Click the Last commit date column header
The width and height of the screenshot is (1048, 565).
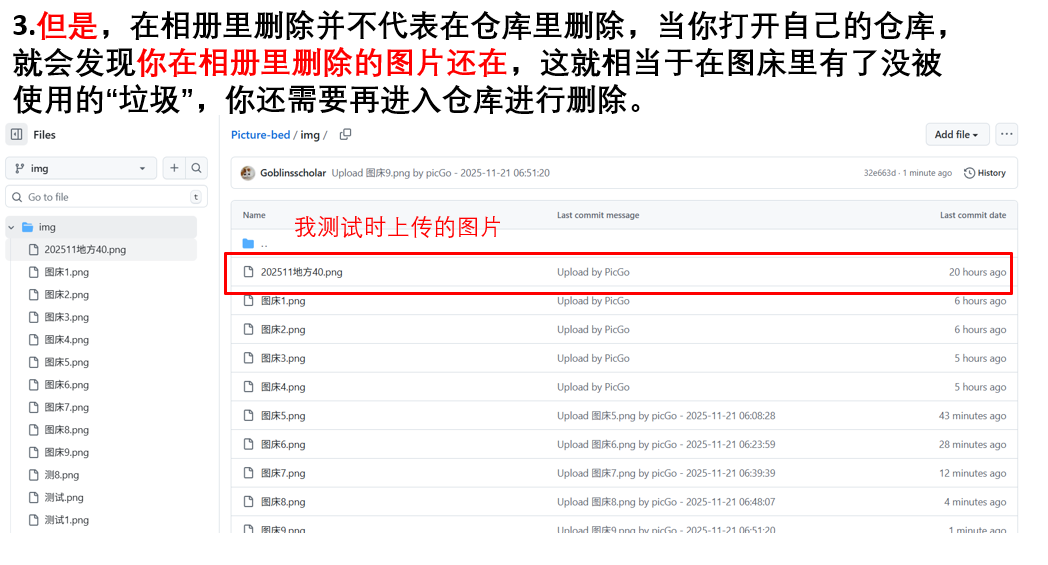click(972, 215)
